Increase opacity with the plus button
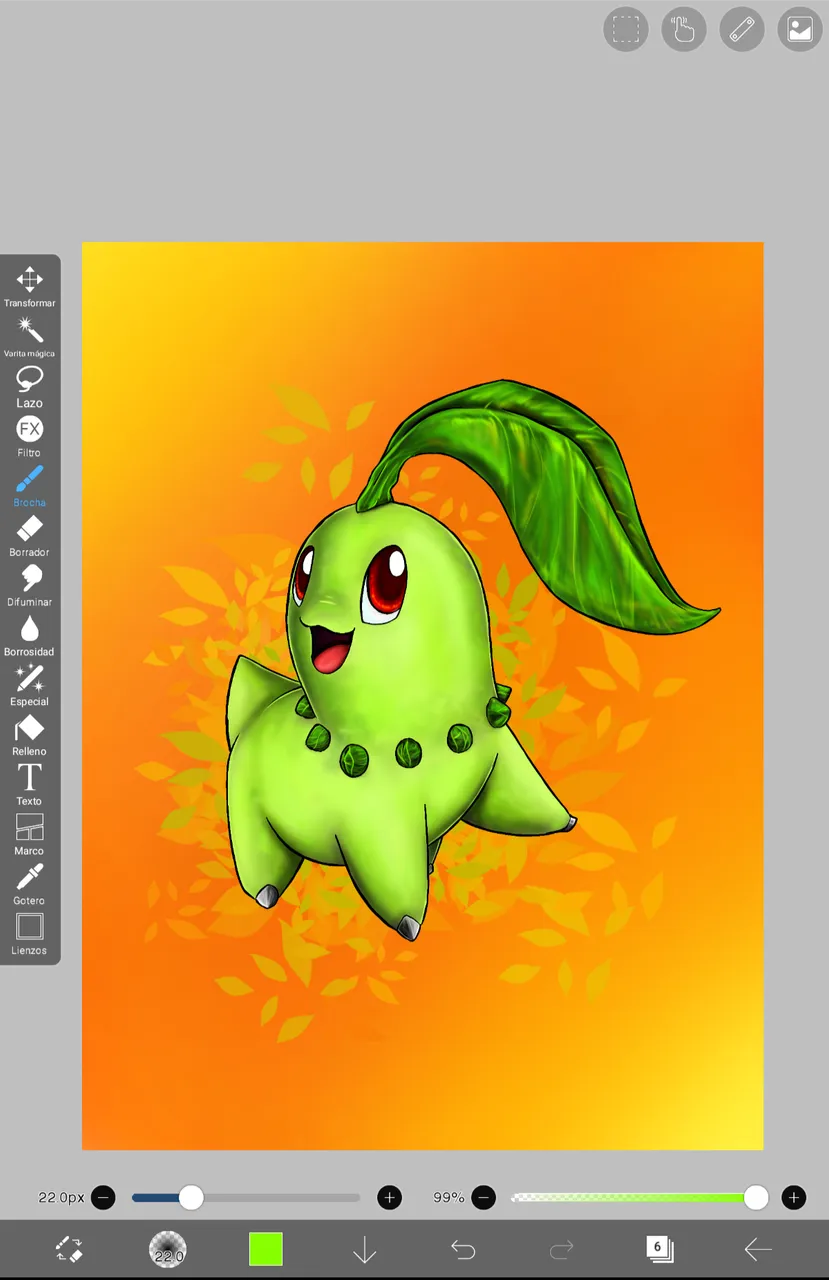The width and height of the screenshot is (829, 1280). 794,1197
